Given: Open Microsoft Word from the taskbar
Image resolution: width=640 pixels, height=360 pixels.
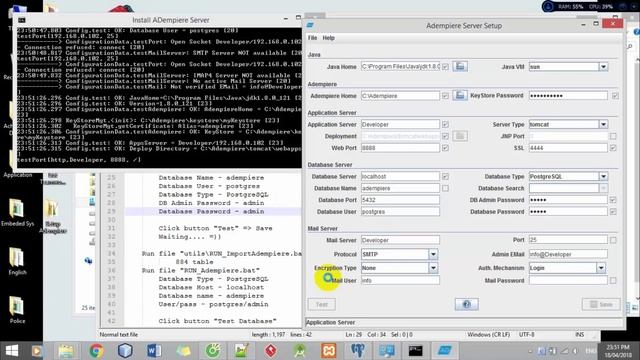Looking at the screenshot, I should [154, 351].
